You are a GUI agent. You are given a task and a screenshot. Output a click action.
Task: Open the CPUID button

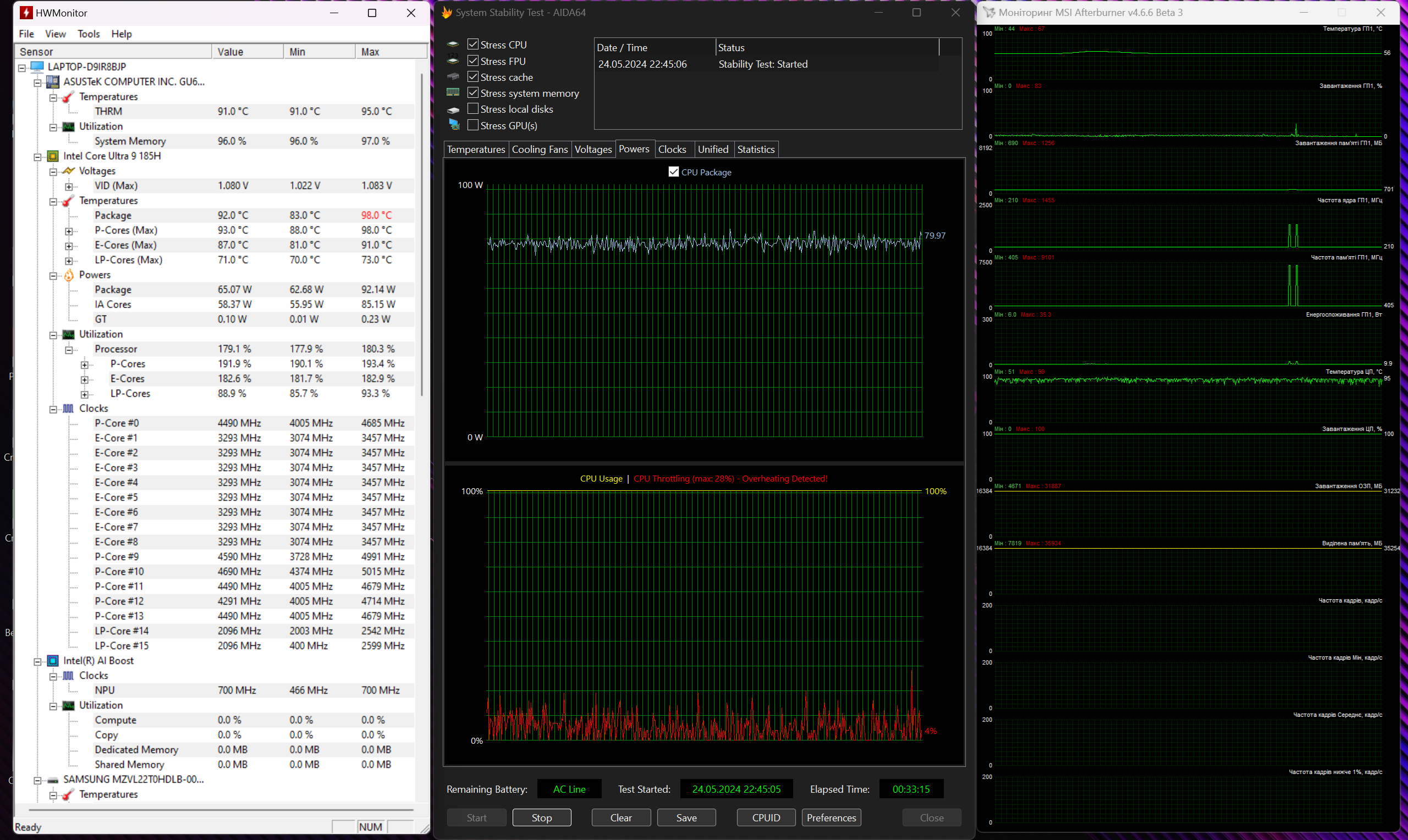pyautogui.click(x=766, y=817)
